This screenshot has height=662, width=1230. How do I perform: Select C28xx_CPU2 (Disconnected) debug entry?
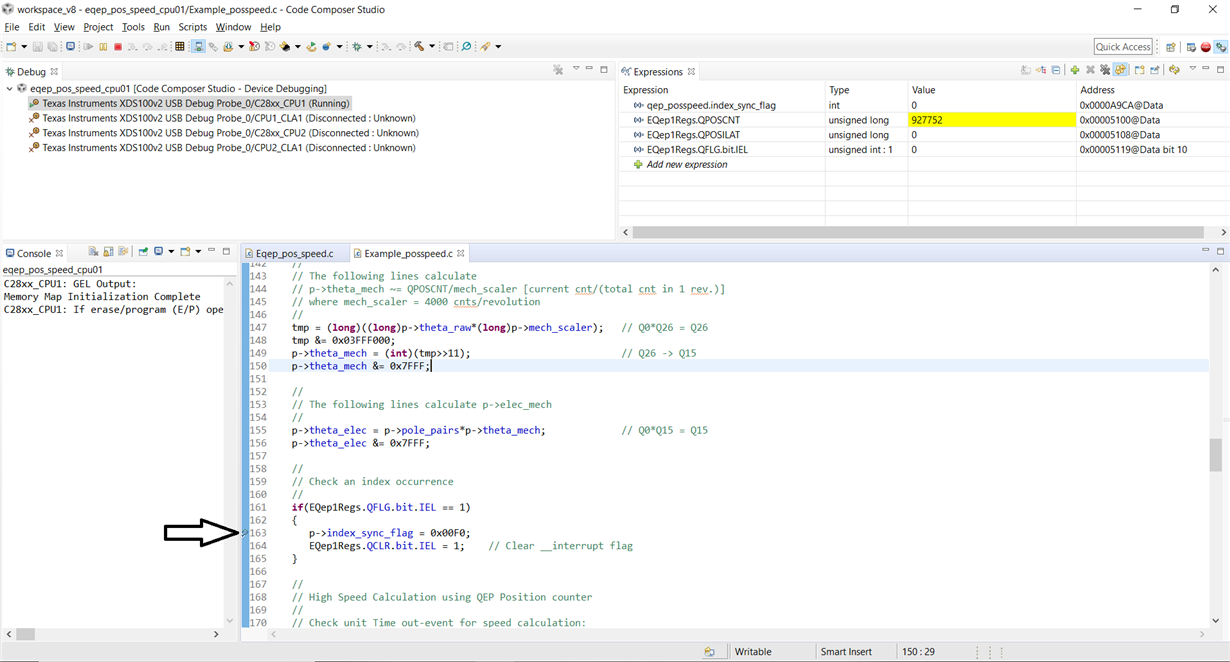pyautogui.click(x=230, y=133)
